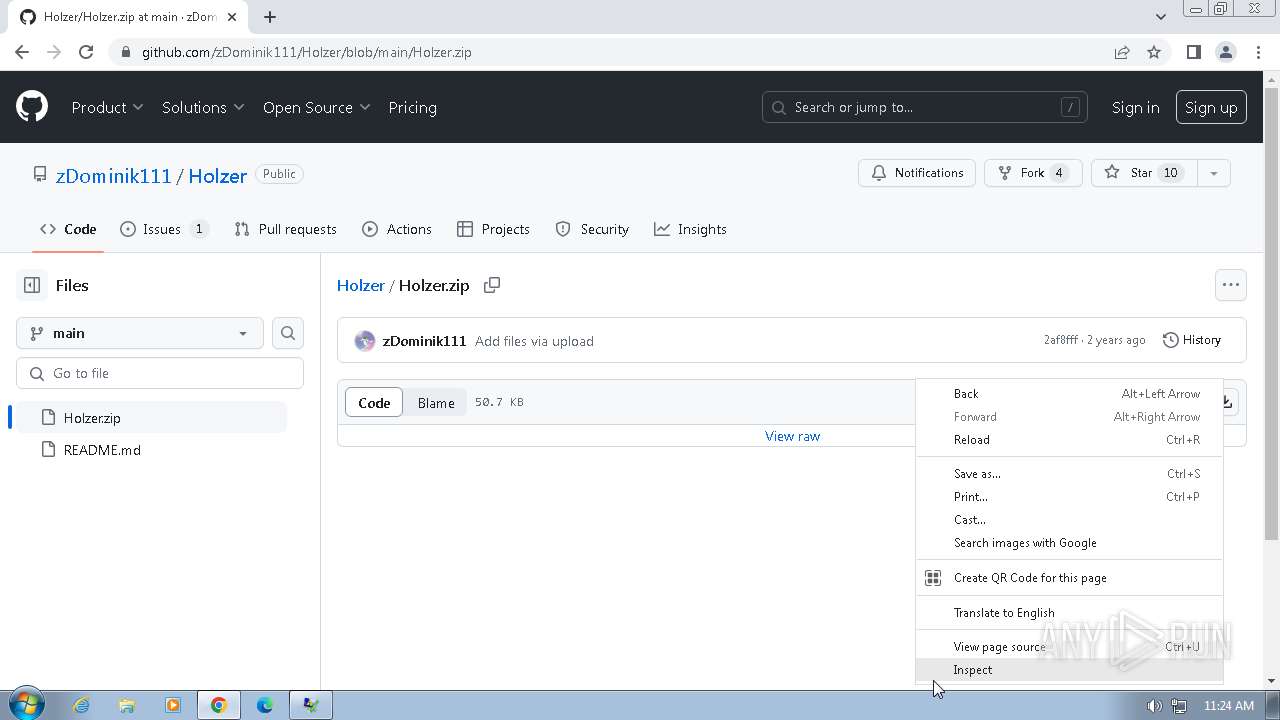Select Holzer.zip in file tree
Image resolution: width=1280 pixels, height=720 pixels.
[x=152, y=418]
